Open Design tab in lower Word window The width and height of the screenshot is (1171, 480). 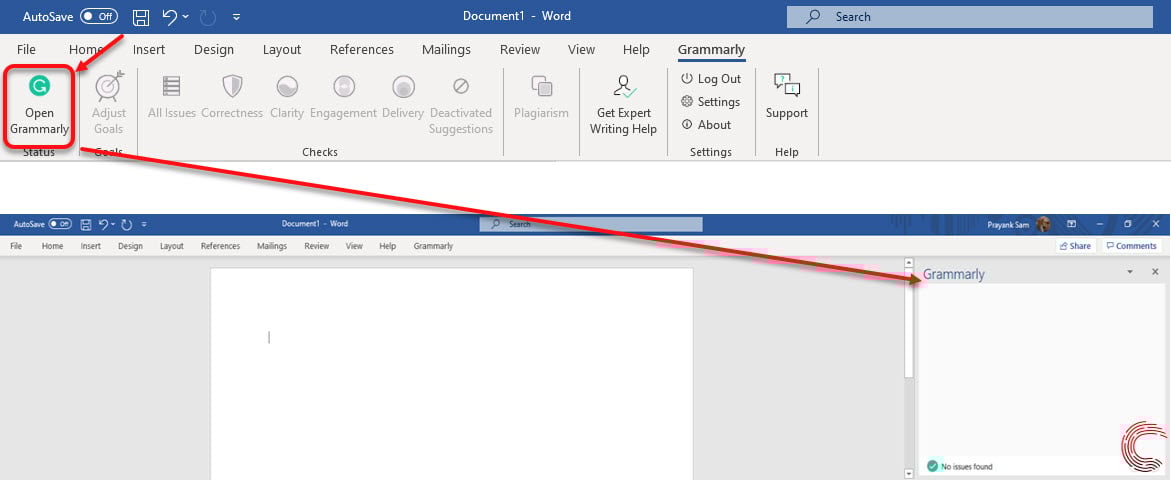pyautogui.click(x=130, y=246)
